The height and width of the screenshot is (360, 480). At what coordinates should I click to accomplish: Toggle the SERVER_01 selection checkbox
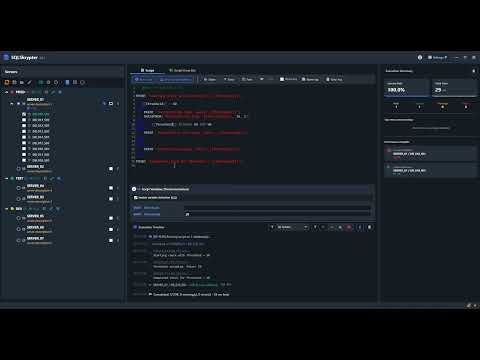tap(19, 104)
